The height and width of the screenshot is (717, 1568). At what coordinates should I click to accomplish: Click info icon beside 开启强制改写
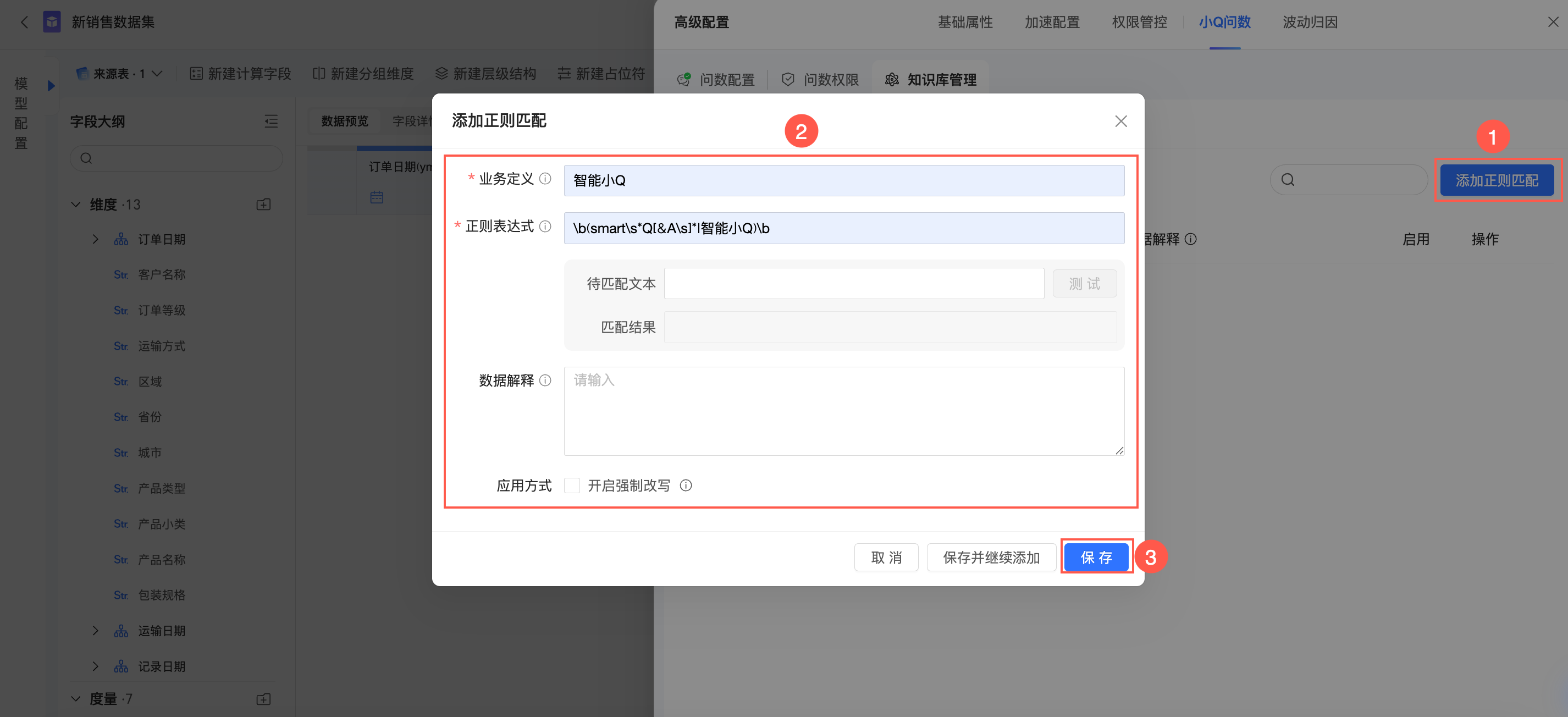pos(686,485)
